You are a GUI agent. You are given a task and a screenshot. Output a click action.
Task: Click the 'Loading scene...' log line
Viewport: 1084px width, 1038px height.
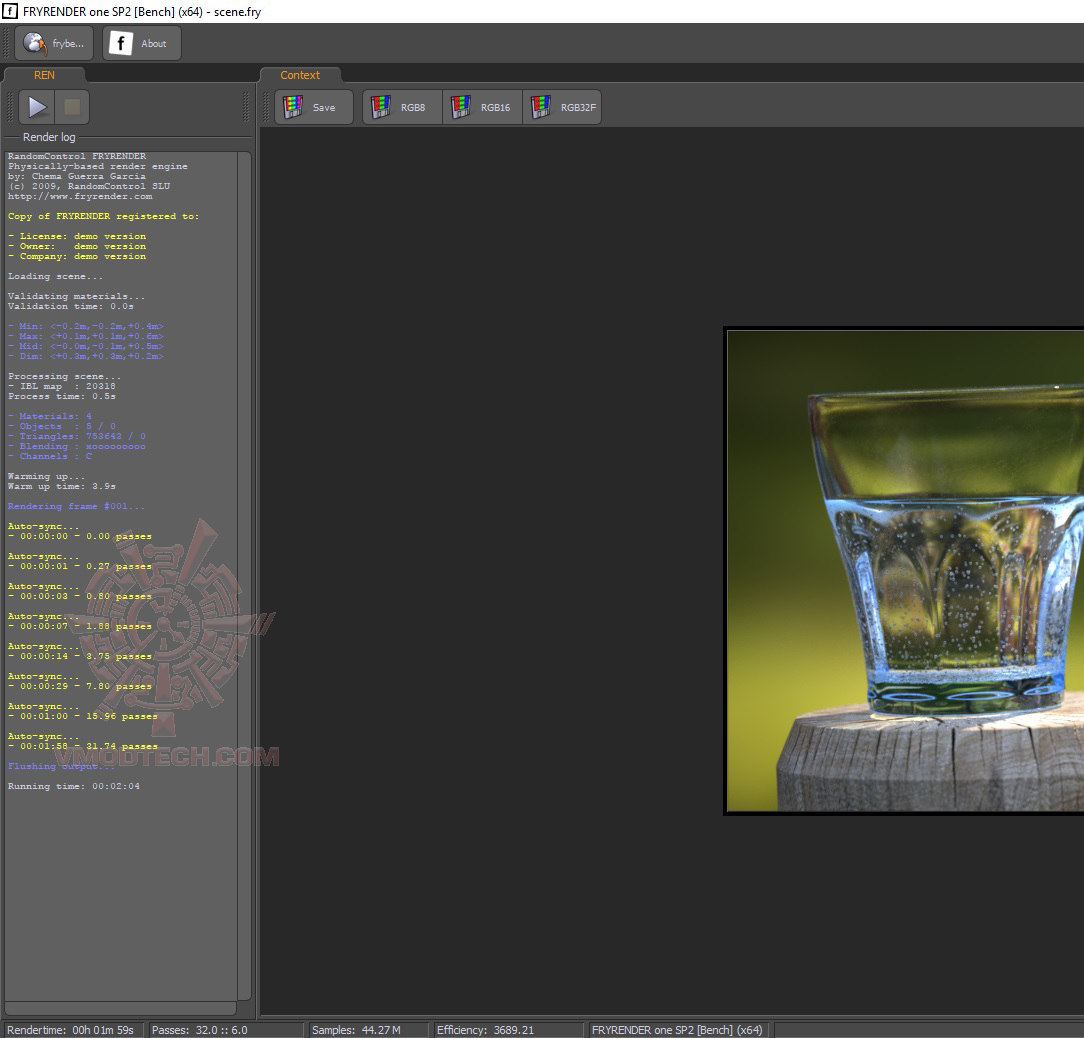(55, 277)
